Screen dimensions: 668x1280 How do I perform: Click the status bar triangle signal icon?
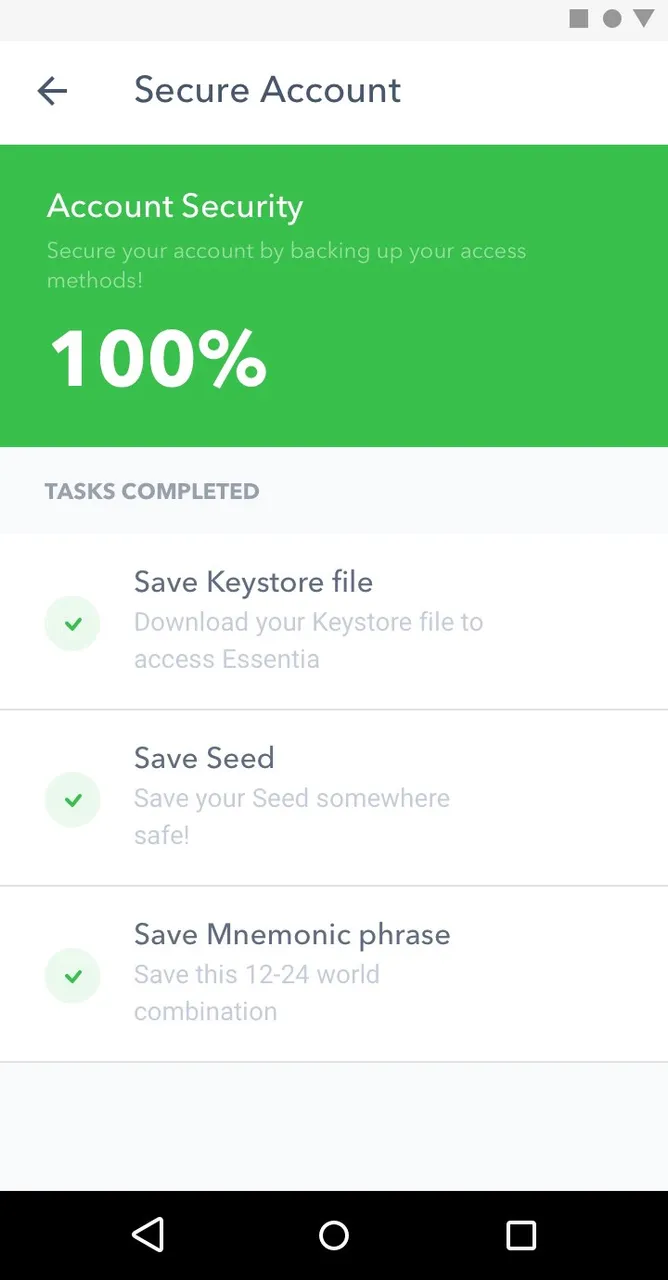pyautogui.click(x=643, y=18)
